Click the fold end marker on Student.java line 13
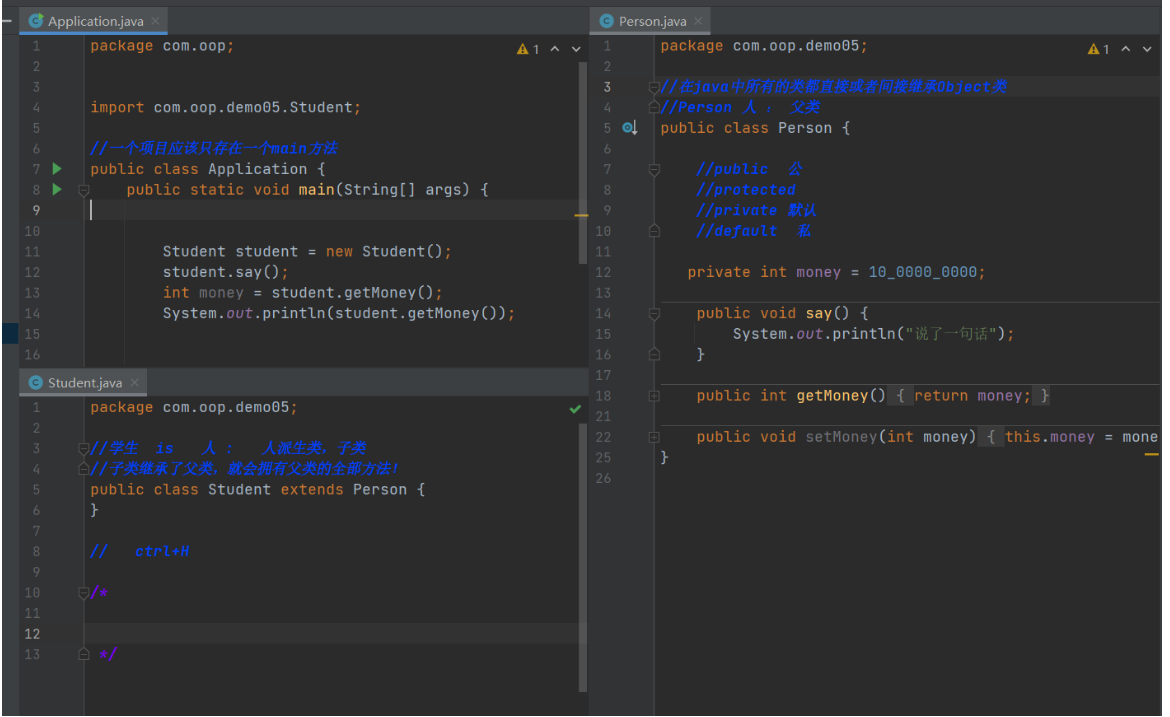The image size is (1170, 717). pyautogui.click(x=84, y=654)
